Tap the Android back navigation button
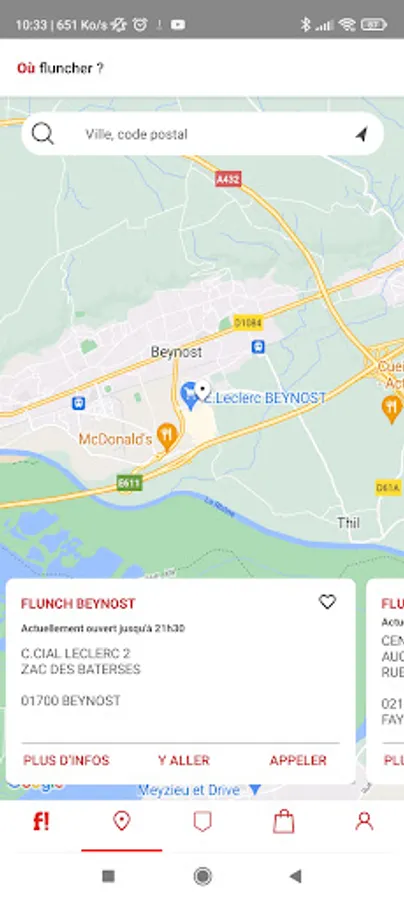This screenshot has height=900, width=404. coord(296,876)
